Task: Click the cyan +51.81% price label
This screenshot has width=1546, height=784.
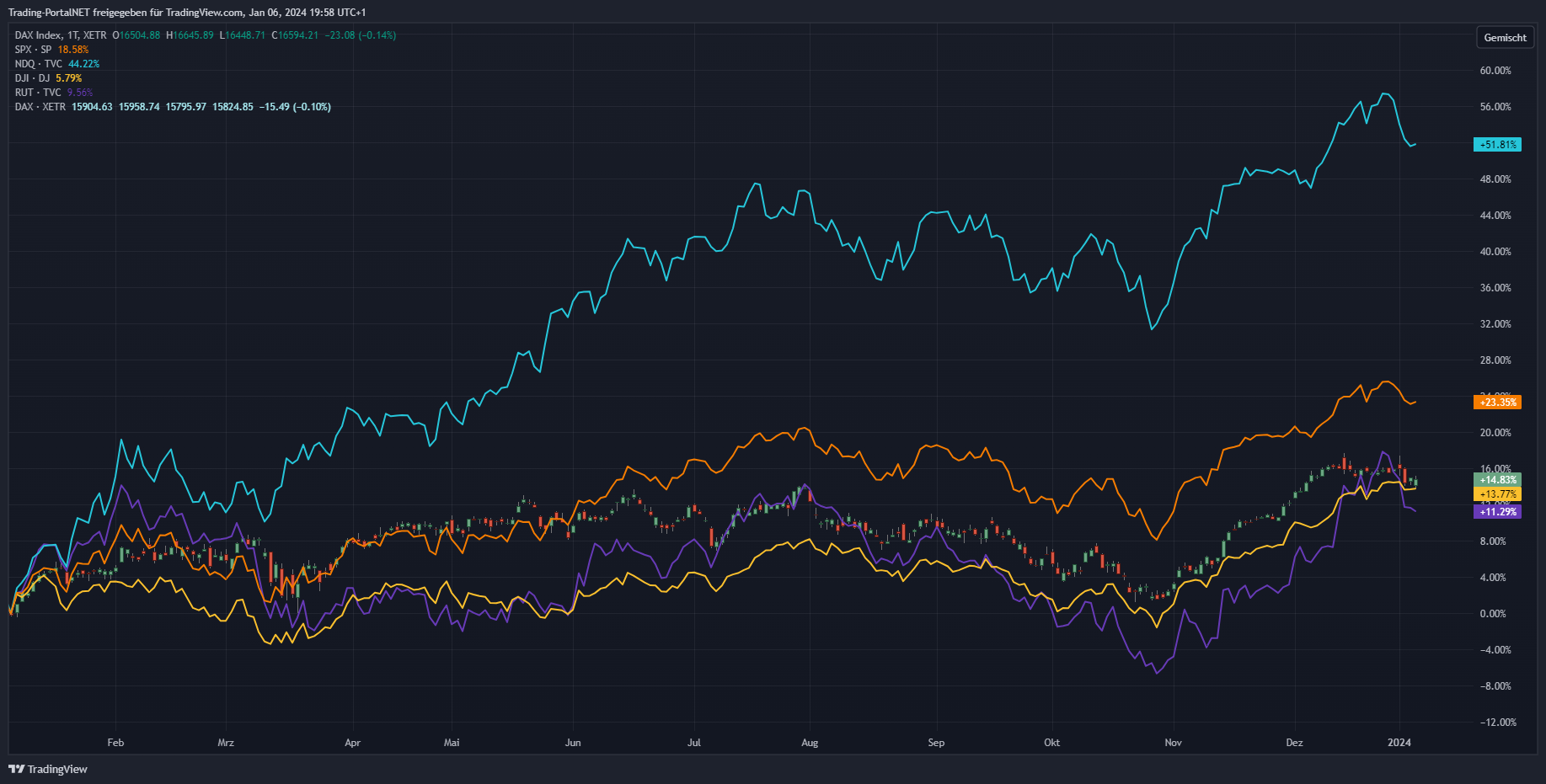Action: click(1497, 145)
